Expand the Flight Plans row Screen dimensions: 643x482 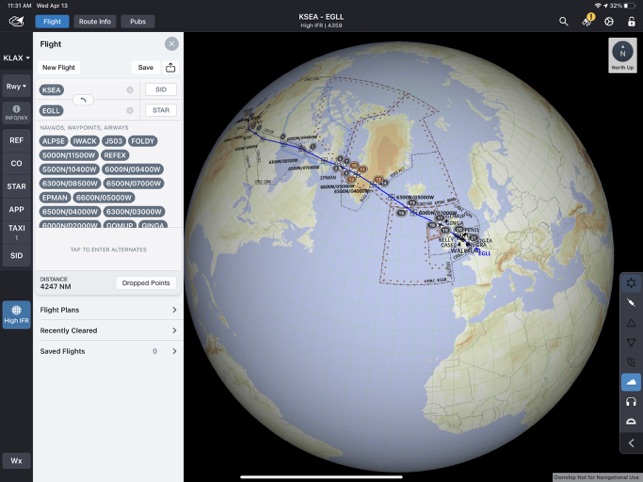pyautogui.click(x=108, y=310)
